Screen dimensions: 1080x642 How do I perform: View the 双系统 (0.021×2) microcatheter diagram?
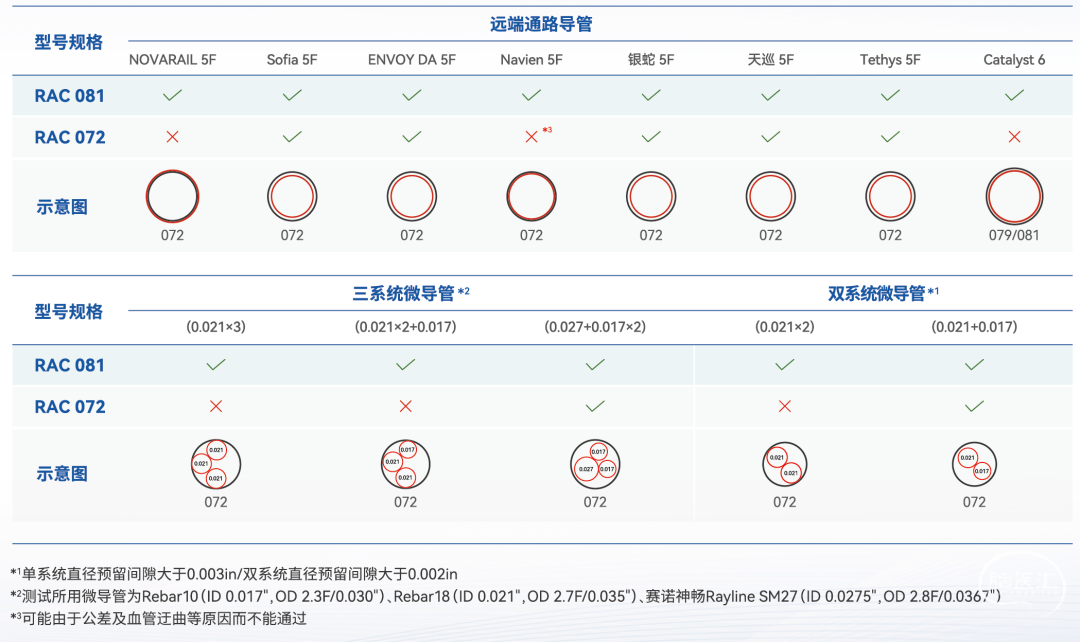785,464
